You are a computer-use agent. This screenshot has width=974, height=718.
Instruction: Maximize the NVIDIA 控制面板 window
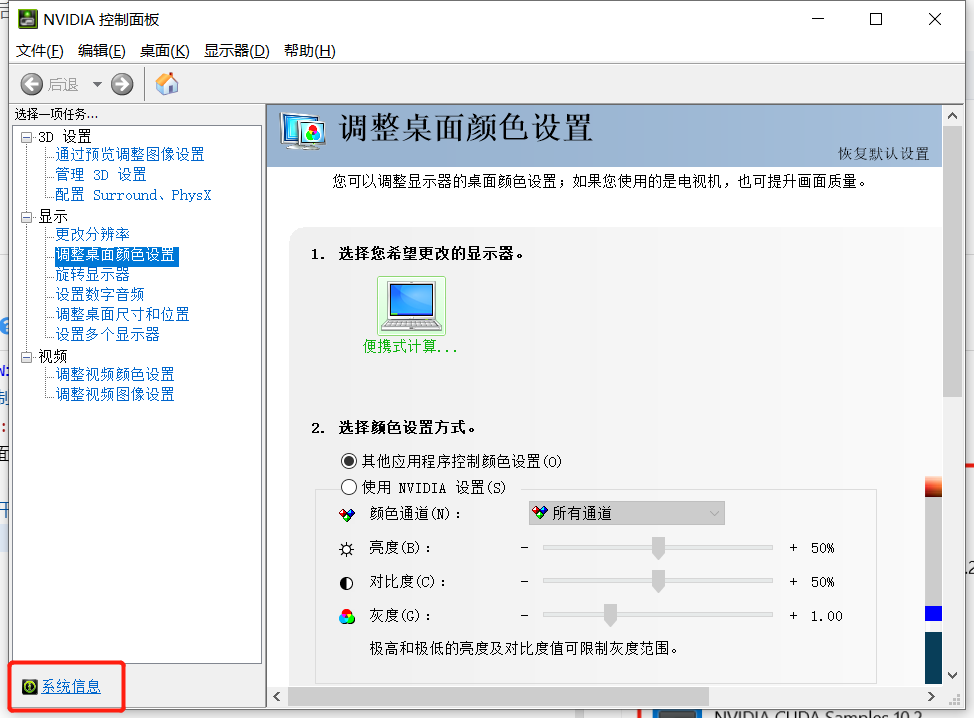click(876, 19)
